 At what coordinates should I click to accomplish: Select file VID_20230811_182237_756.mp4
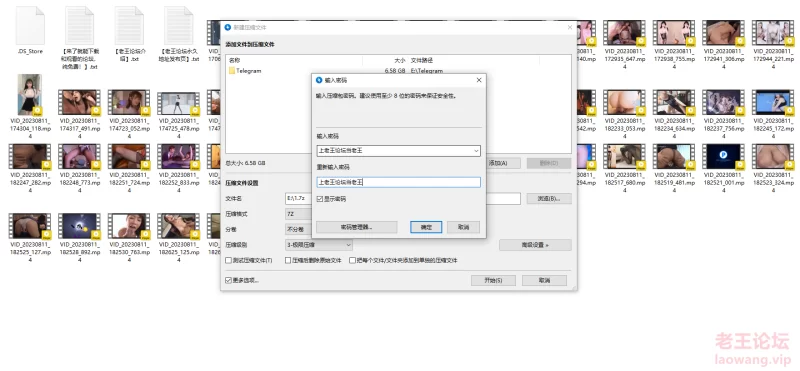click(x=723, y=102)
